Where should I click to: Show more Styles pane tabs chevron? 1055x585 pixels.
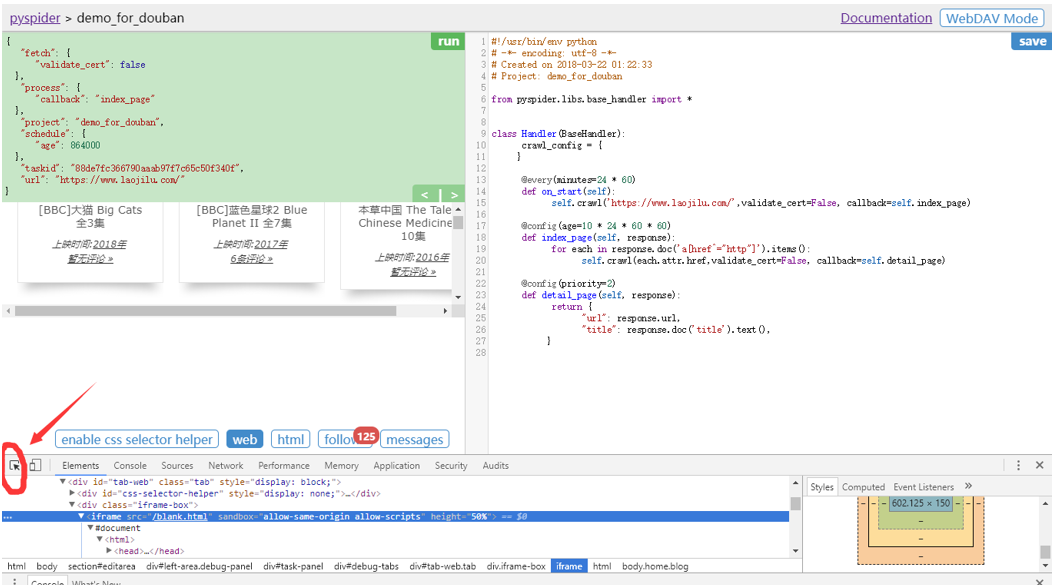pyautogui.click(x=968, y=486)
